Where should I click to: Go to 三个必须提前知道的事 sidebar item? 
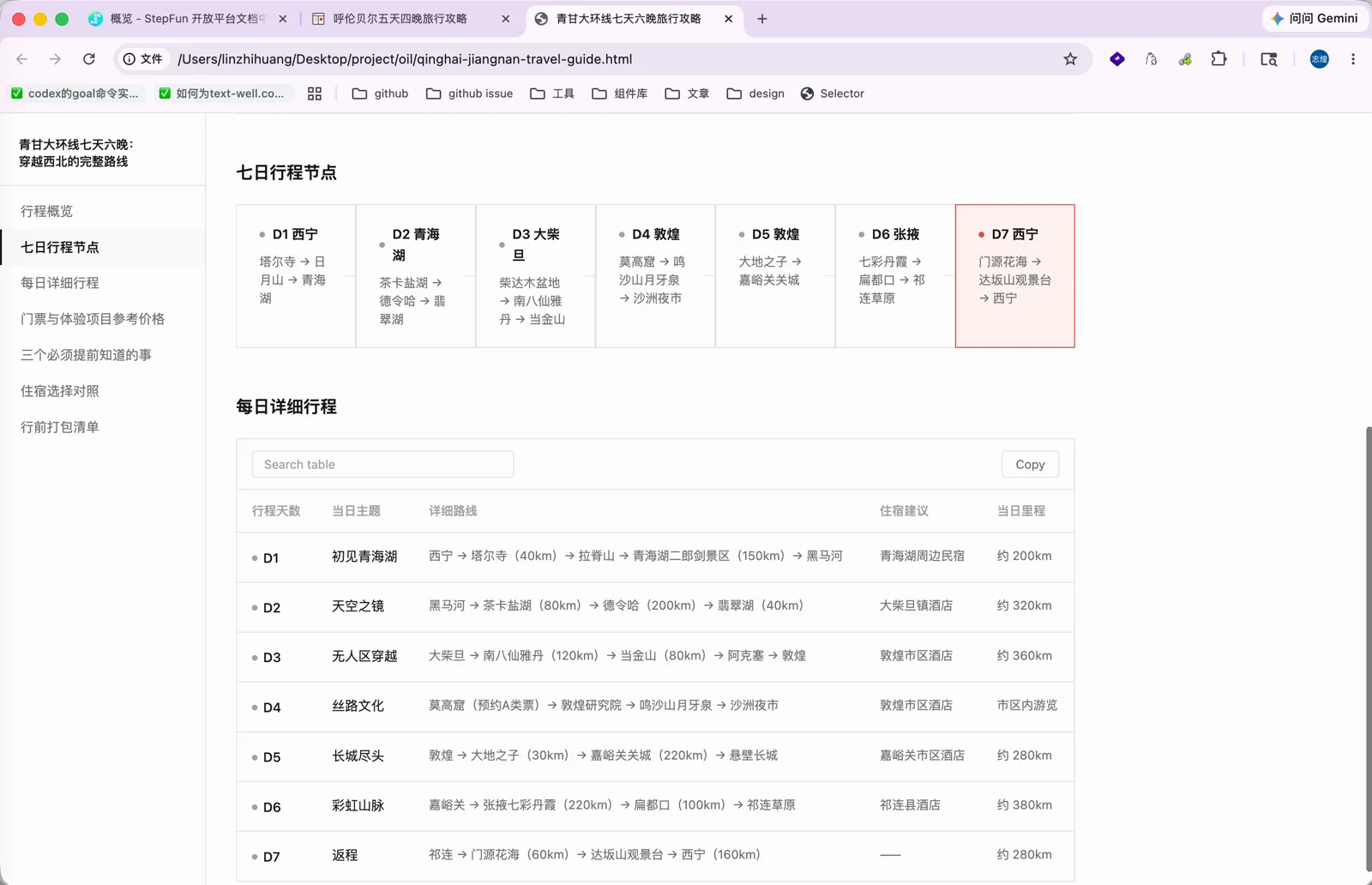[103, 355]
